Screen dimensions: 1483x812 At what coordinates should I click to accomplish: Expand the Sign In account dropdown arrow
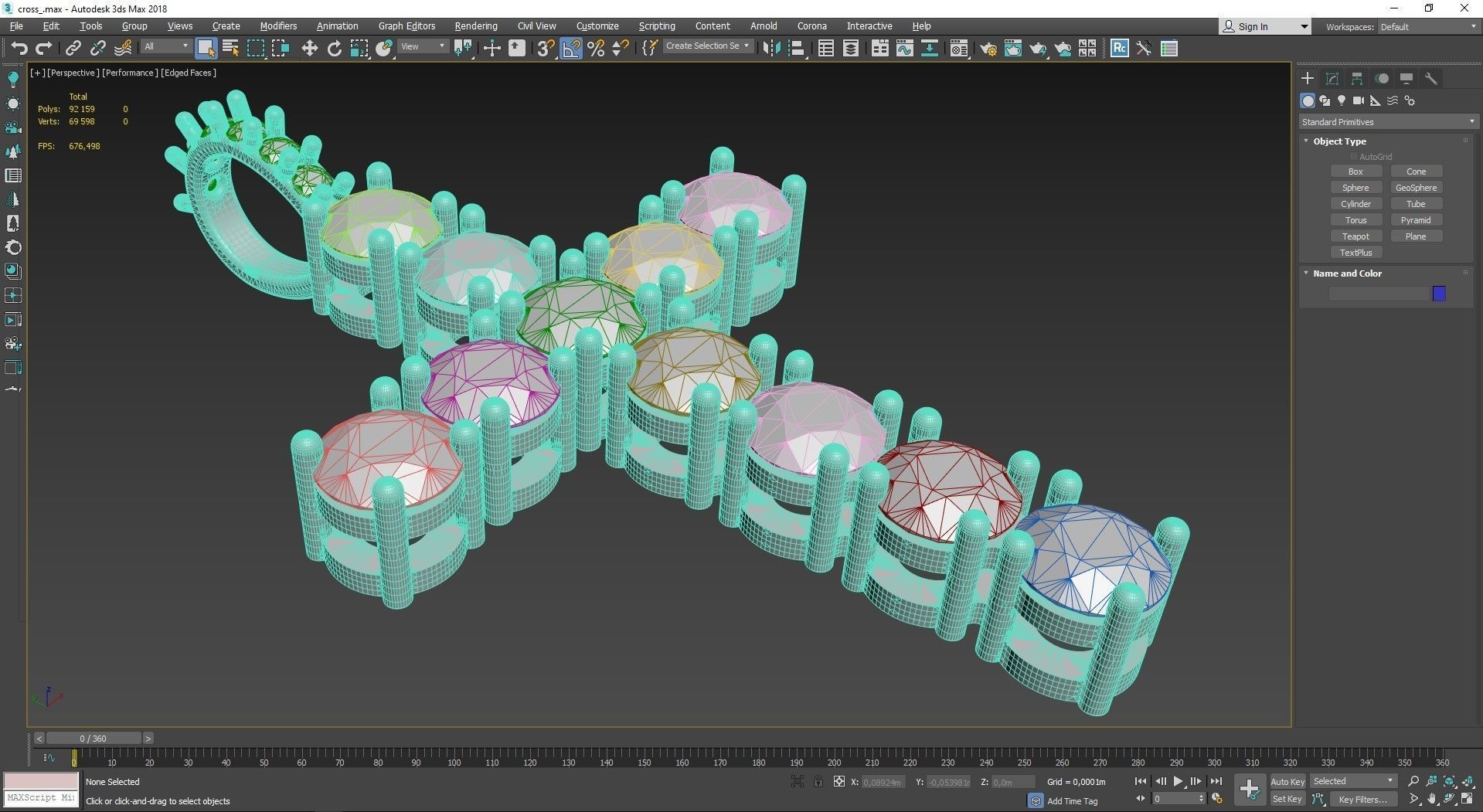(1304, 27)
